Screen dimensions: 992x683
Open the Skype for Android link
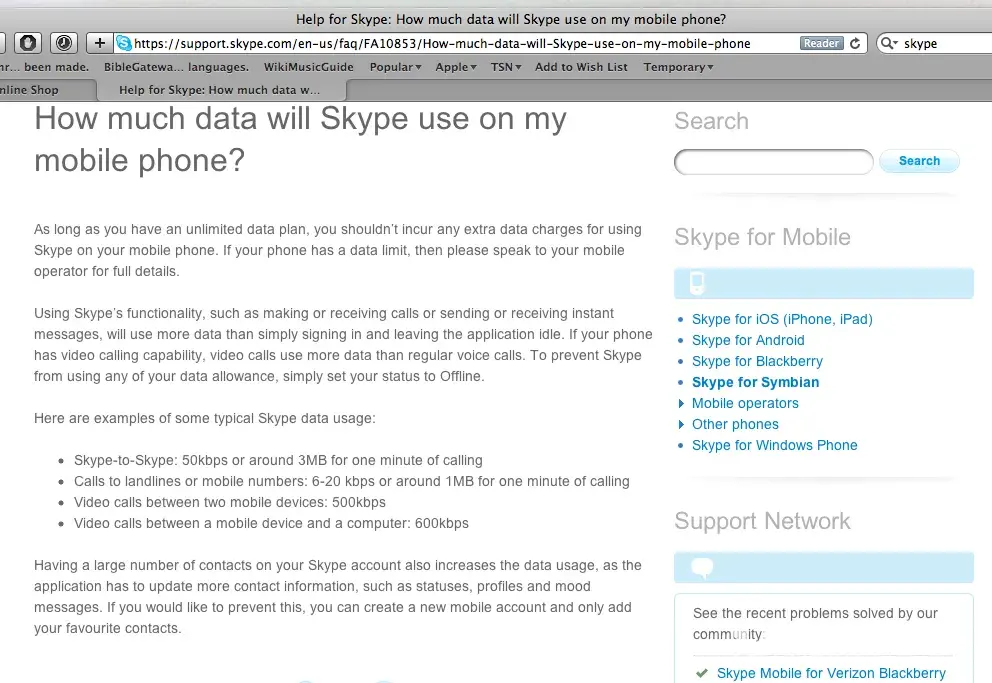tap(747, 340)
